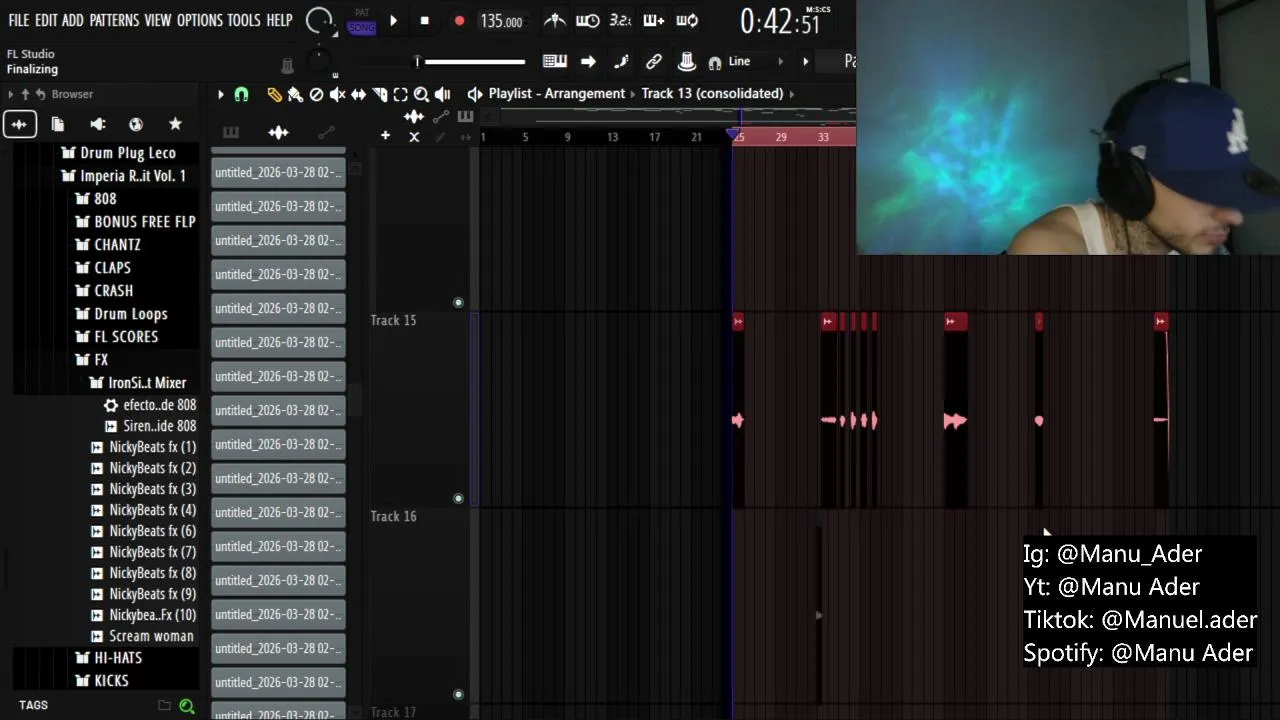Choose the Select marquee tool
This screenshot has width=1280, height=720.
pyautogui.click(x=400, y=94)
